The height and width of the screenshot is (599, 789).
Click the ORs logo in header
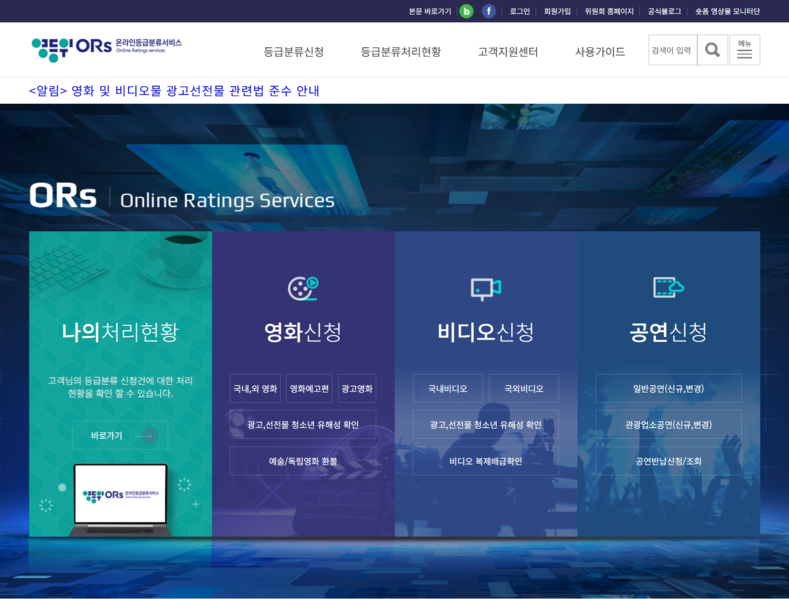pyautogui.click(x=106, y=49)
